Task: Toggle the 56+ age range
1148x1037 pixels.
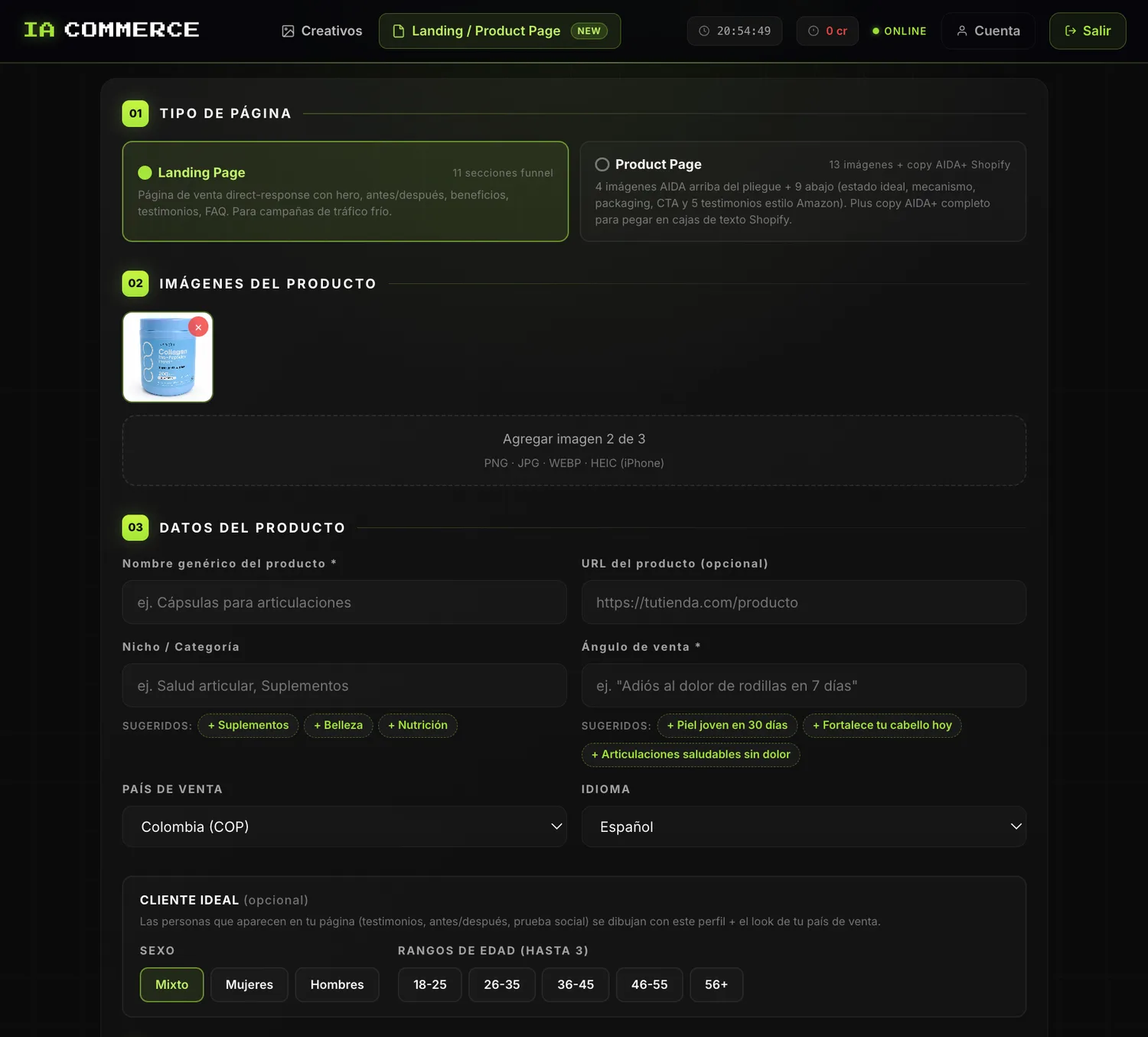Action: pyautogui.click(x=716, y=985)
